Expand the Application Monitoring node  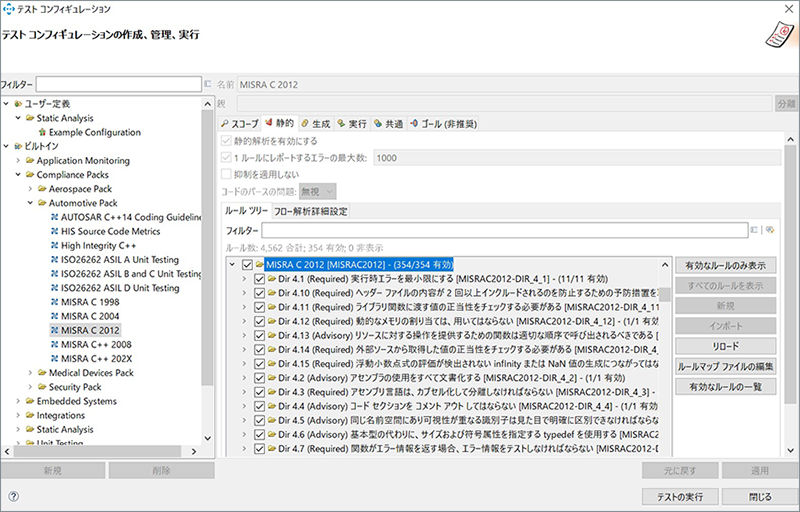coord(18,161)
